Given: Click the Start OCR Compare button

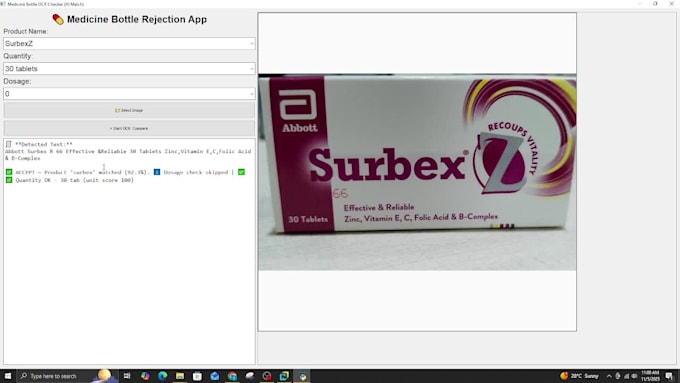Looking at the screenshot, I should (129, 128).
